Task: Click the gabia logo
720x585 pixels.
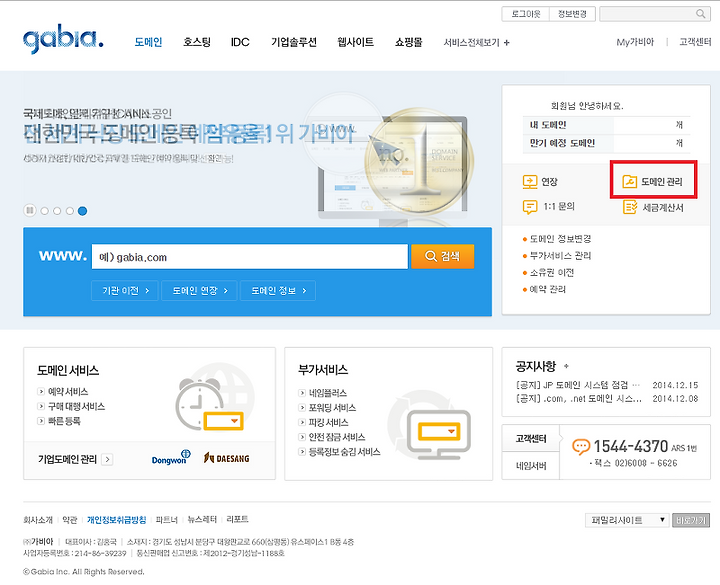Action: pyautogui.click(x=63, y=40)
